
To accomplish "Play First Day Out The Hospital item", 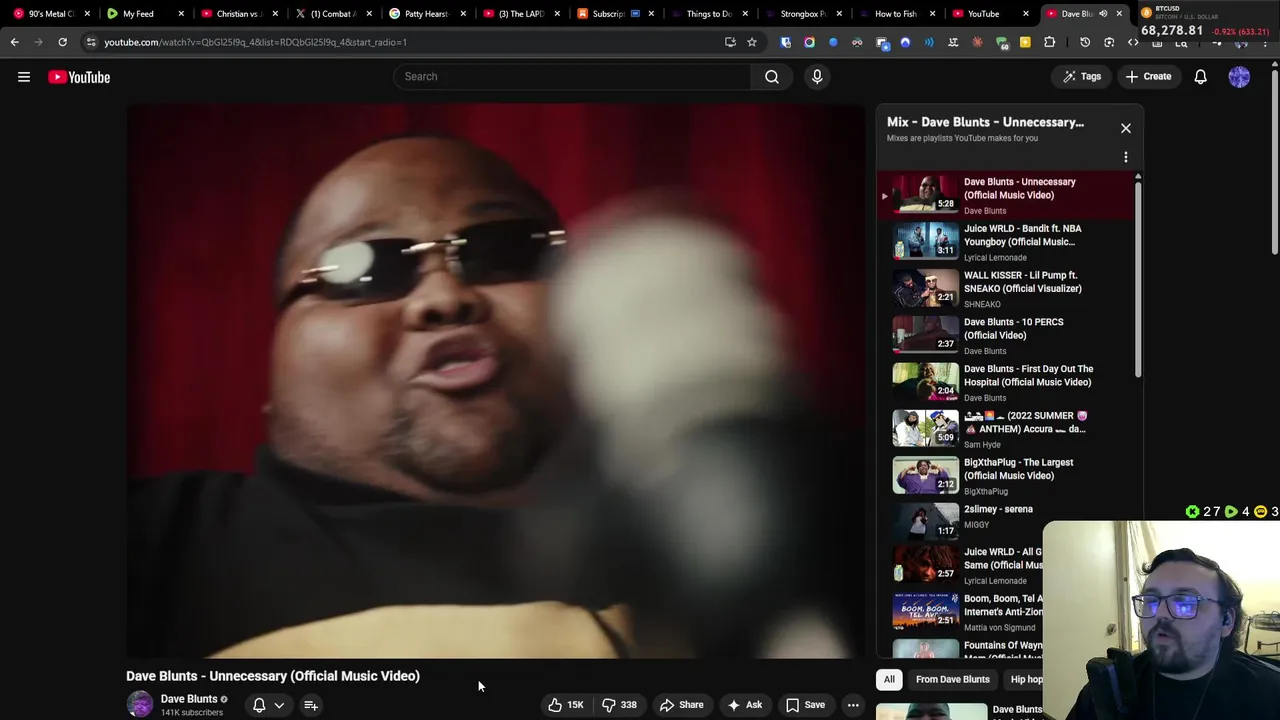I will point(1007,383).
